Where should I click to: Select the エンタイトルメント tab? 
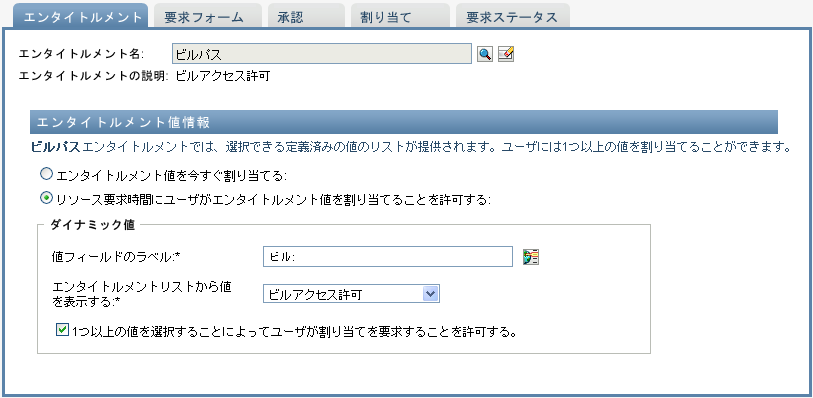(x=82, y=17)
